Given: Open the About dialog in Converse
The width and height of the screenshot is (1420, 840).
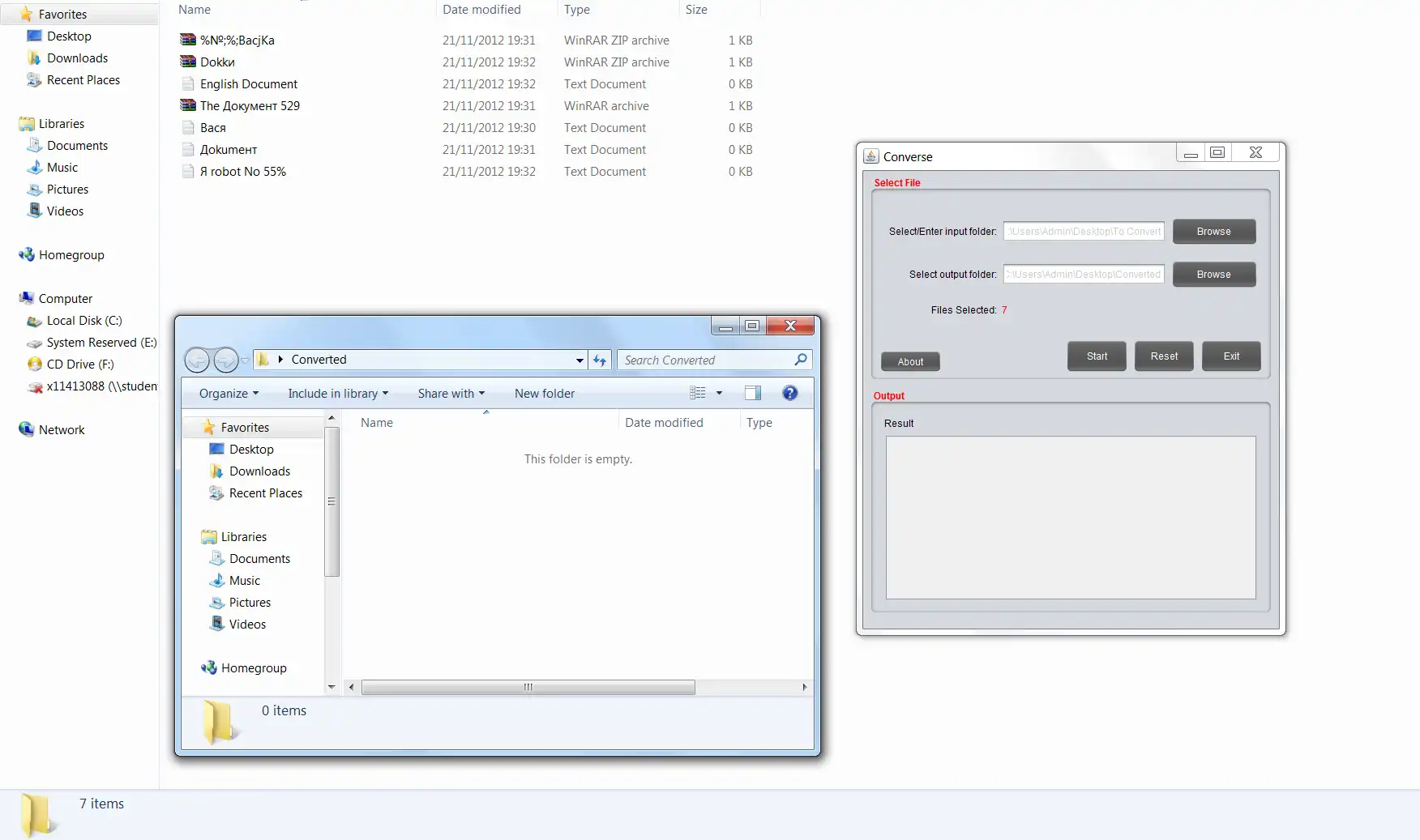Looking at the screenshot, I should click(910, 362).
